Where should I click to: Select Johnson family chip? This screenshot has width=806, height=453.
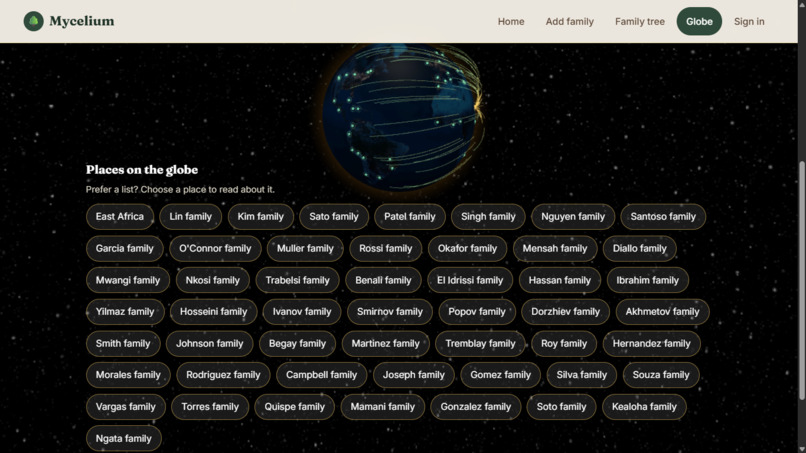209,343
